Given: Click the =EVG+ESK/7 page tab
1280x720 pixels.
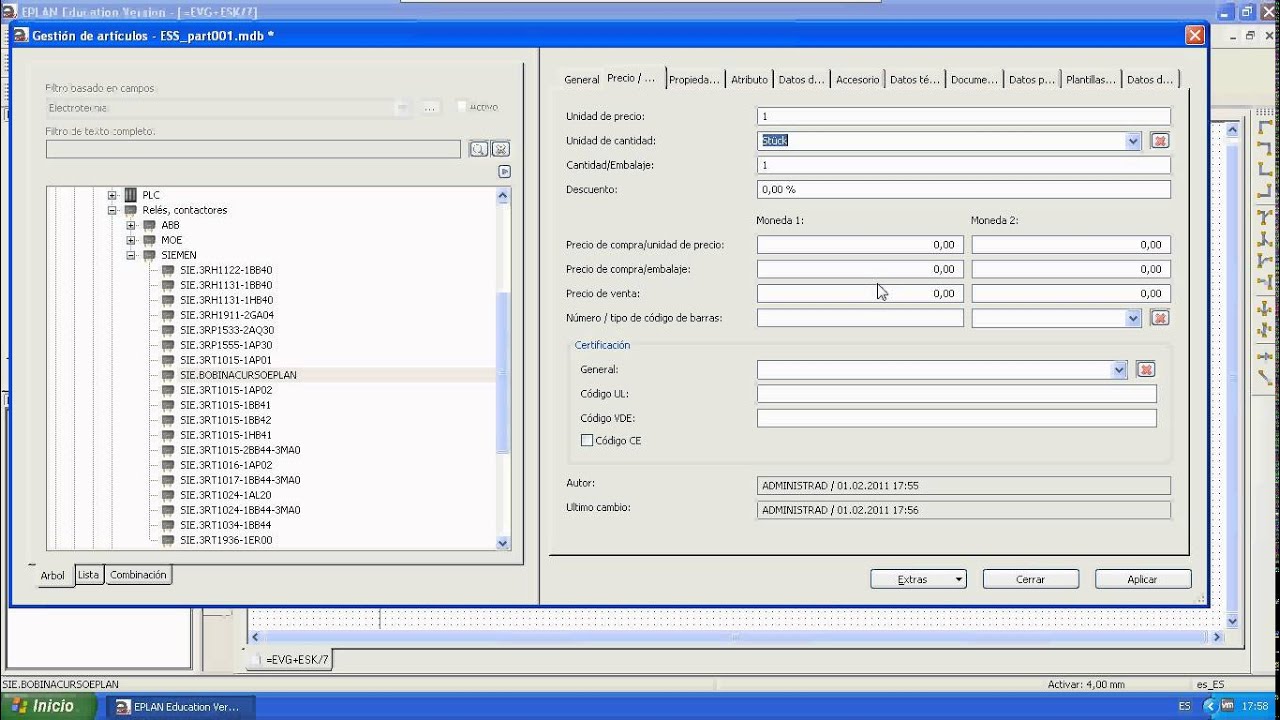Looking at the screenshot, I should coord(290,660).
